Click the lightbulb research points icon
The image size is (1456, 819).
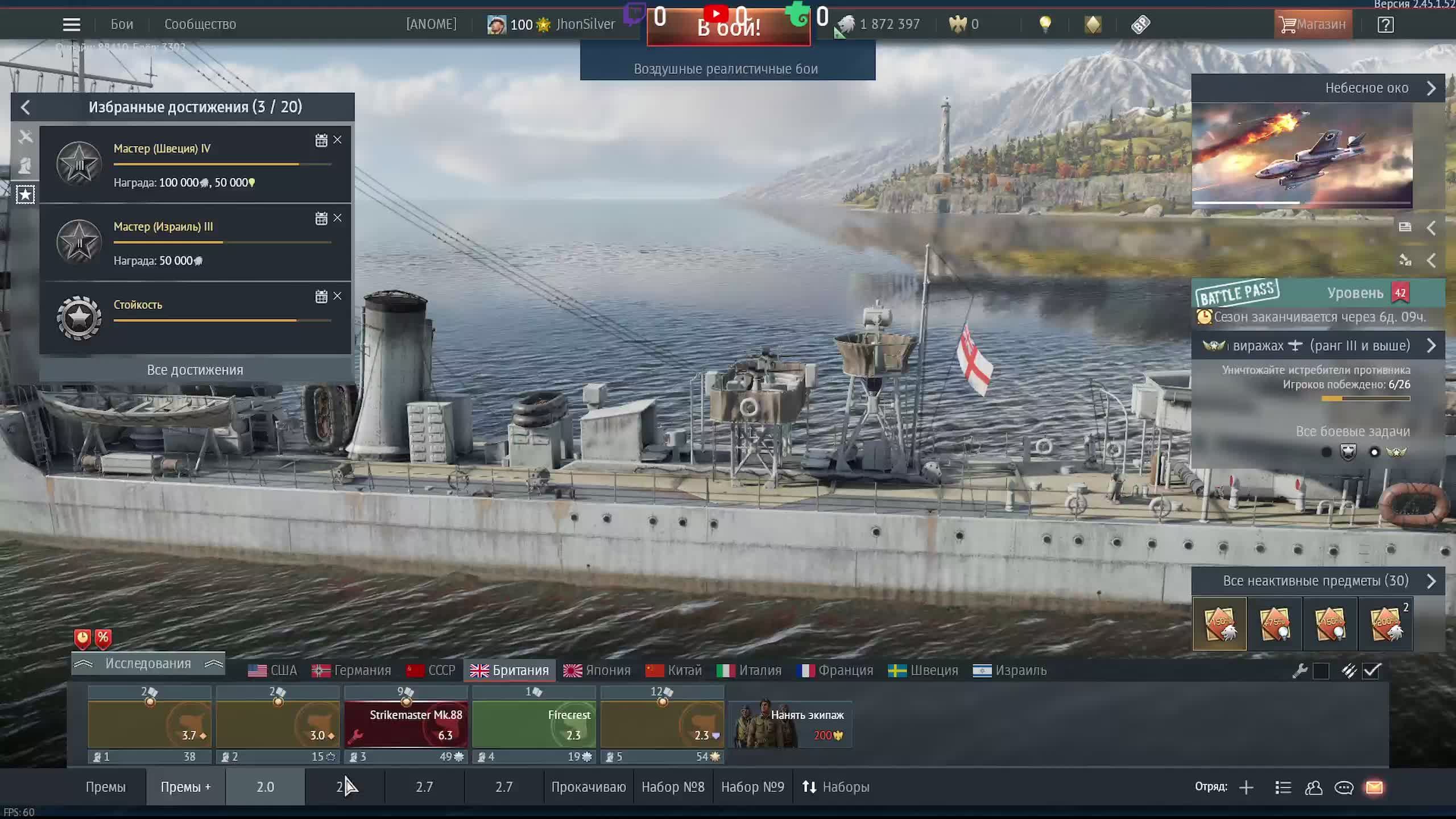point(1045,24)
